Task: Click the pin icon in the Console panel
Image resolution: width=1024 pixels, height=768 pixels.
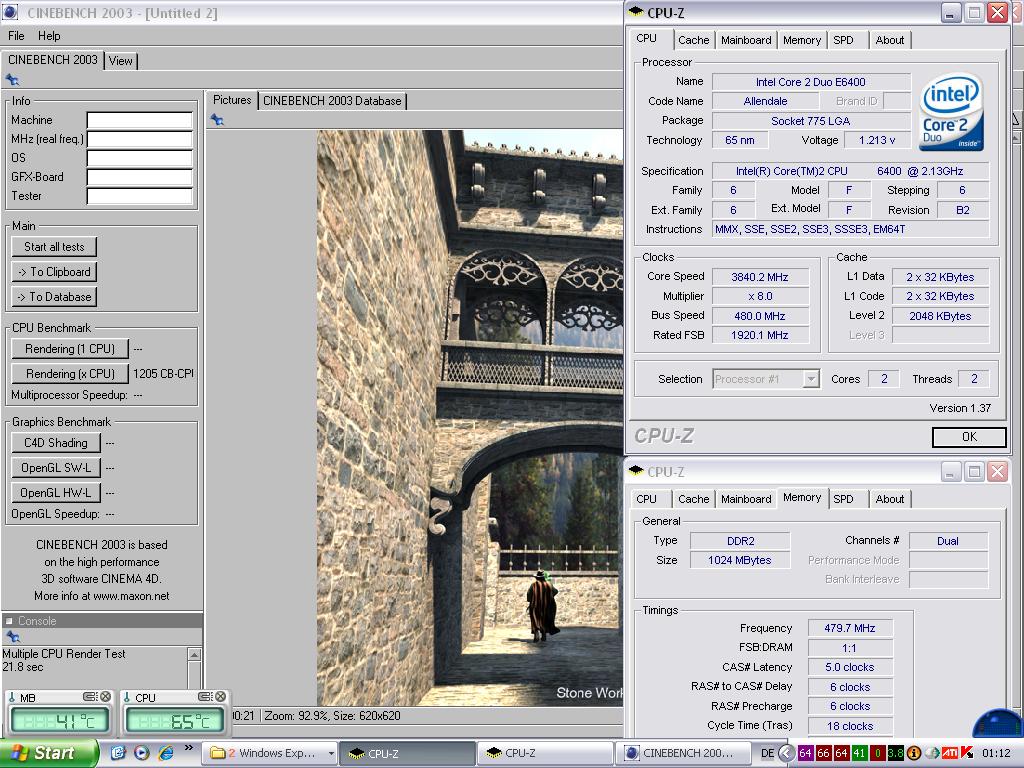Action: 12,637
